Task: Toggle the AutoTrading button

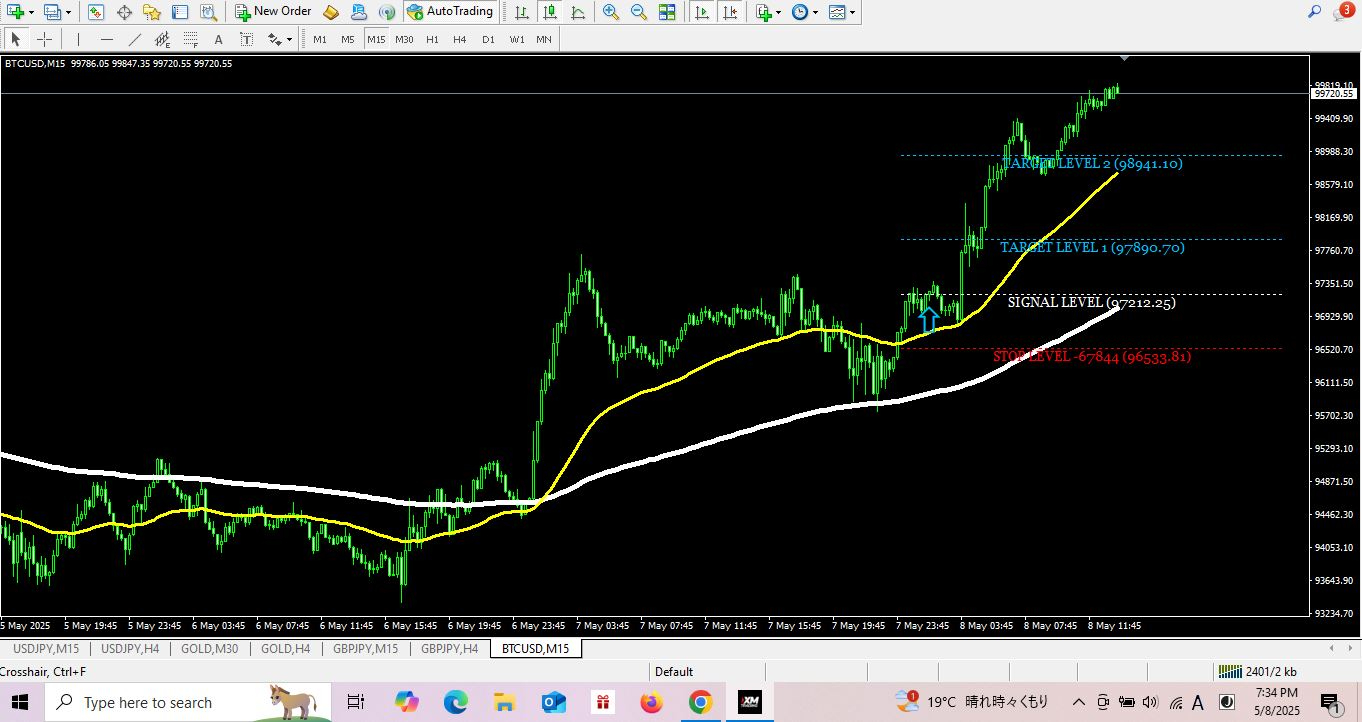Action: [450, 12]
